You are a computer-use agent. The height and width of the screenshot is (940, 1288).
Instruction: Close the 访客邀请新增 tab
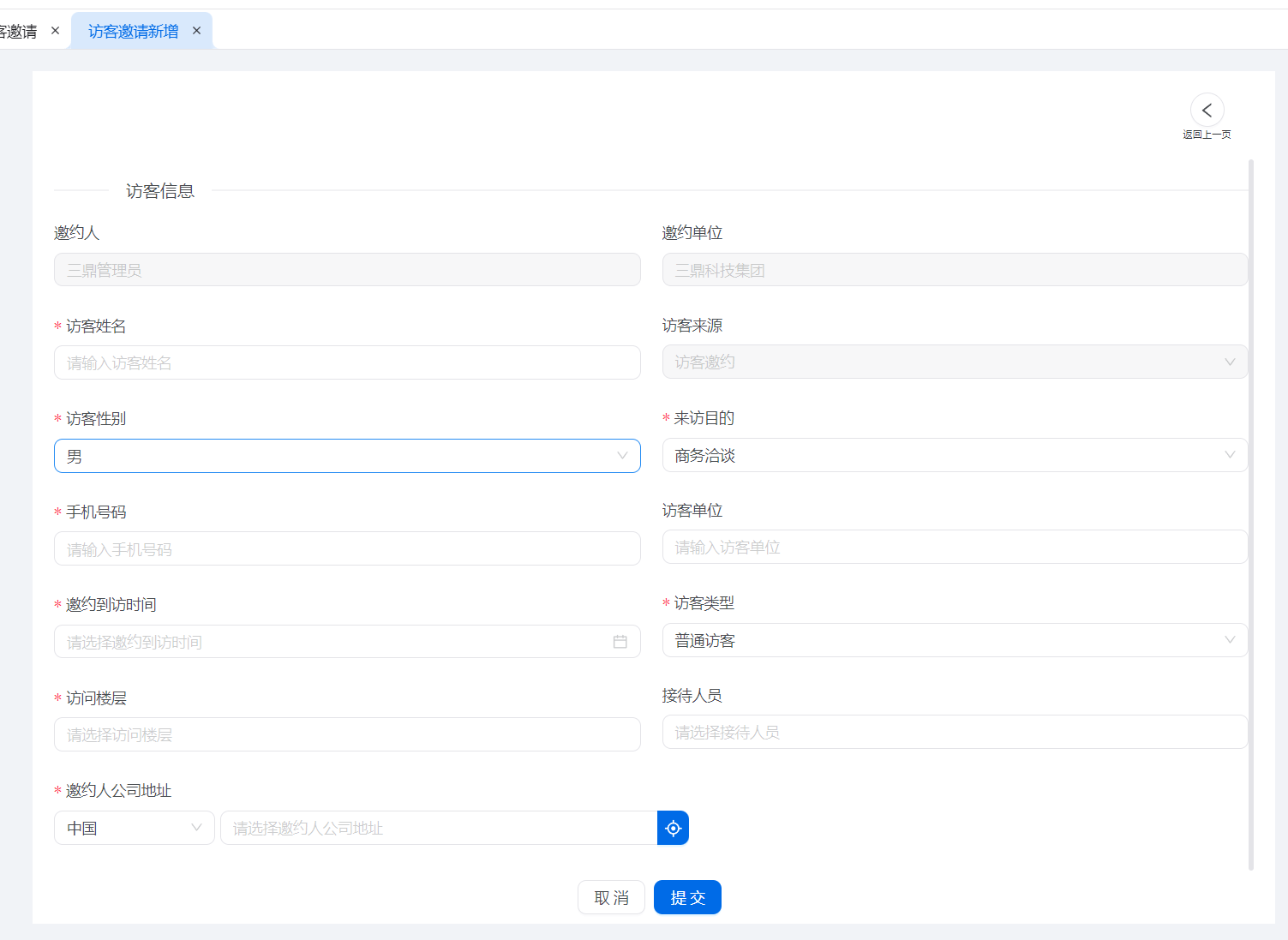click(196, 31)
